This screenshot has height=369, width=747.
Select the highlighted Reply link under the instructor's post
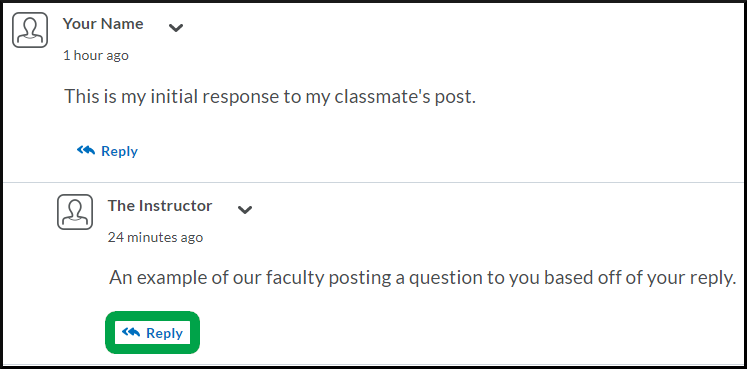152,333
